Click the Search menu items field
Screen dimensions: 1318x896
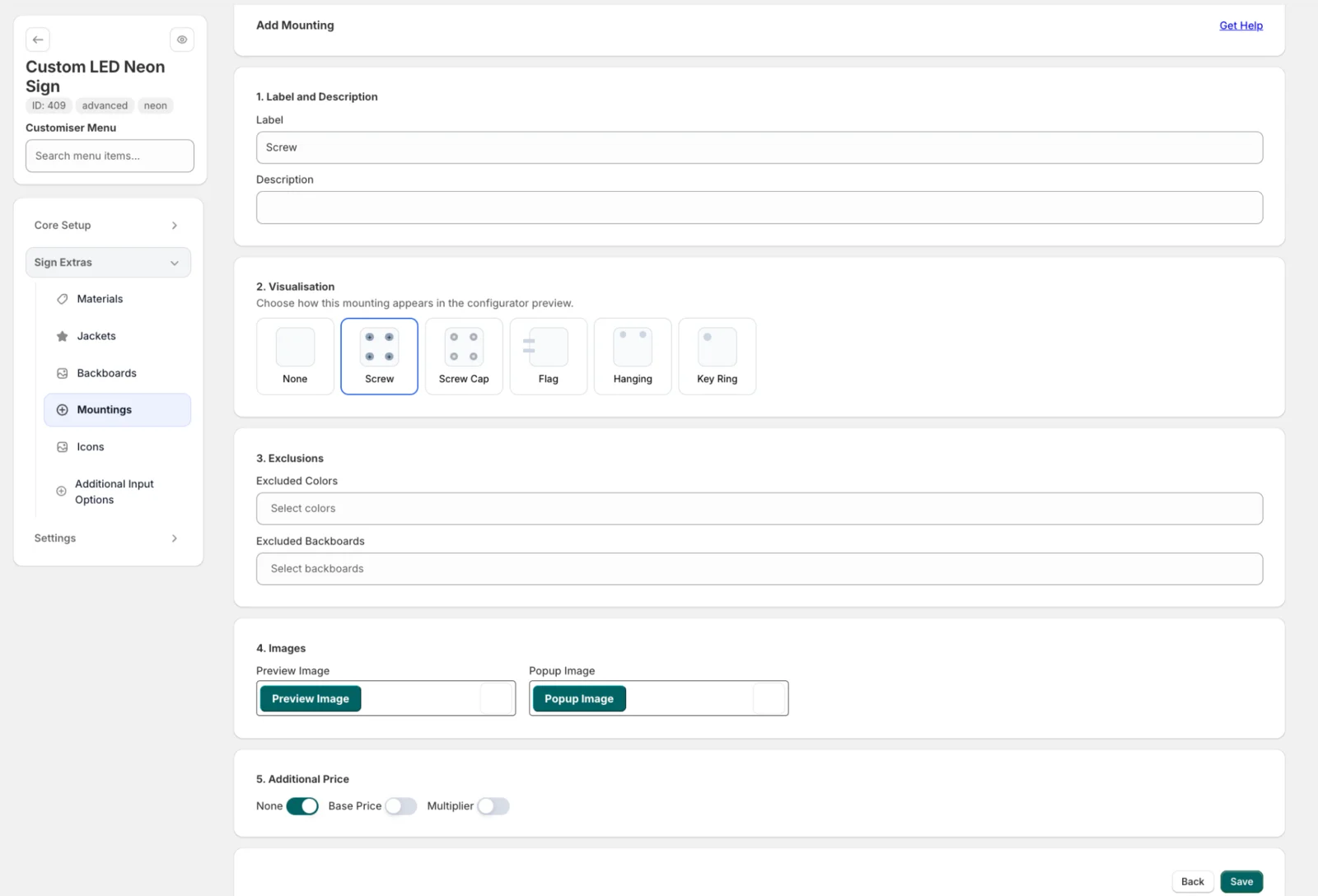110,156
